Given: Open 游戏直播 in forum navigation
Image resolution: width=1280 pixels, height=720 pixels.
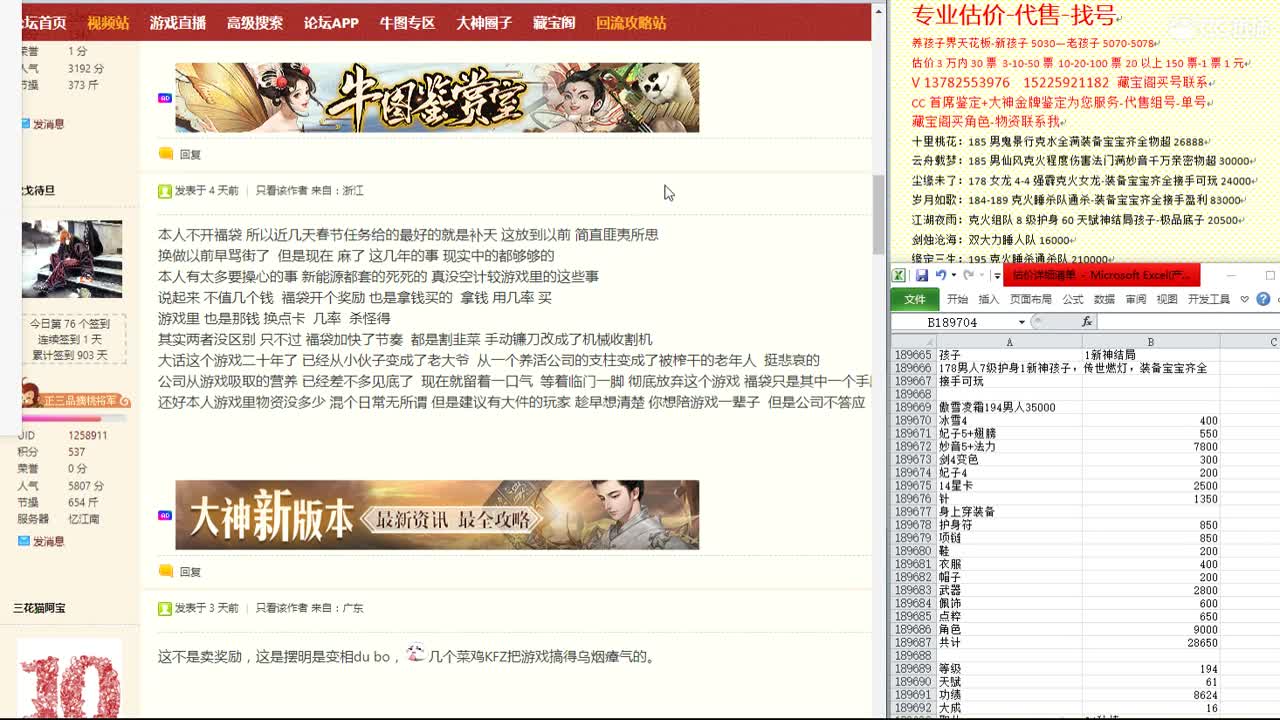Looking at the screenshot, I should [178, 22].
